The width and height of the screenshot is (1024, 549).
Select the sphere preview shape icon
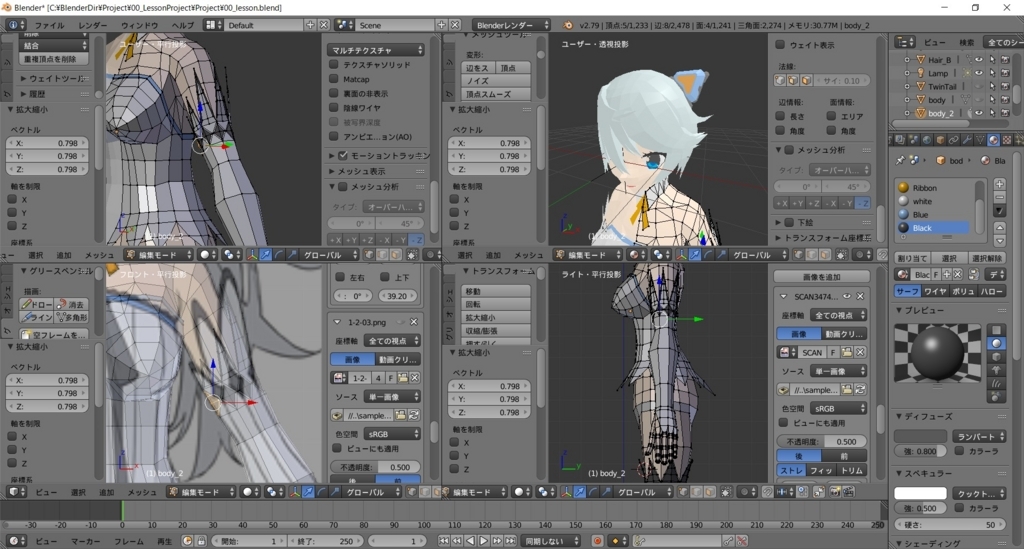996,343
